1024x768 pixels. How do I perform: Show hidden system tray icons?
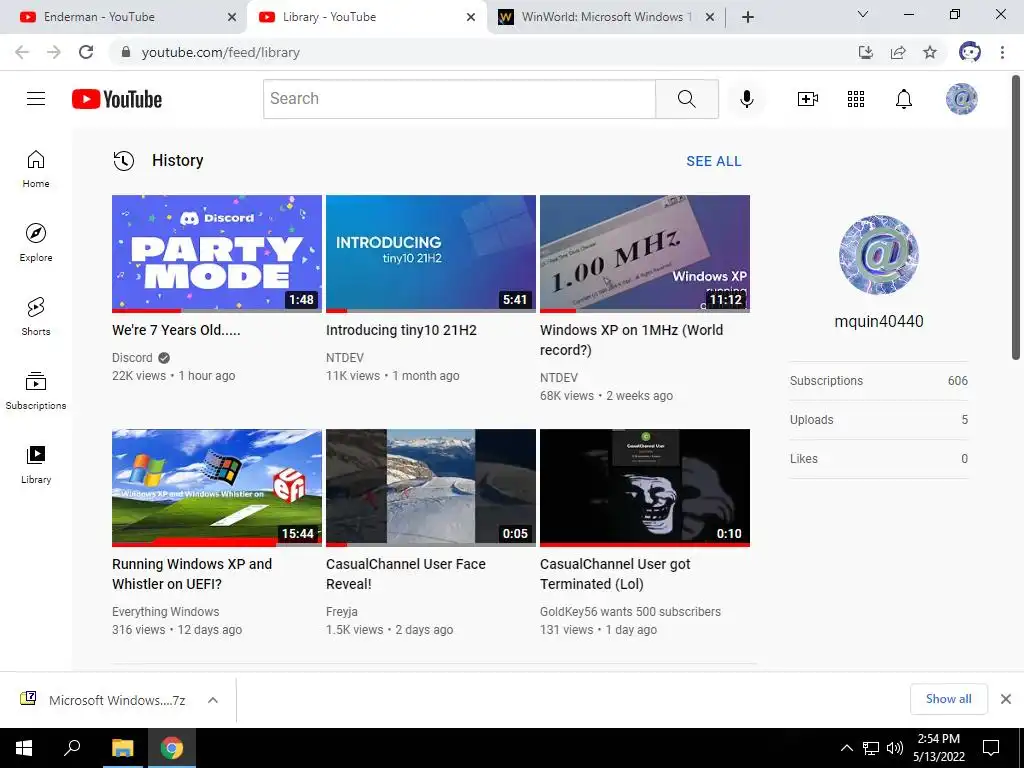[x=846, y=748]
